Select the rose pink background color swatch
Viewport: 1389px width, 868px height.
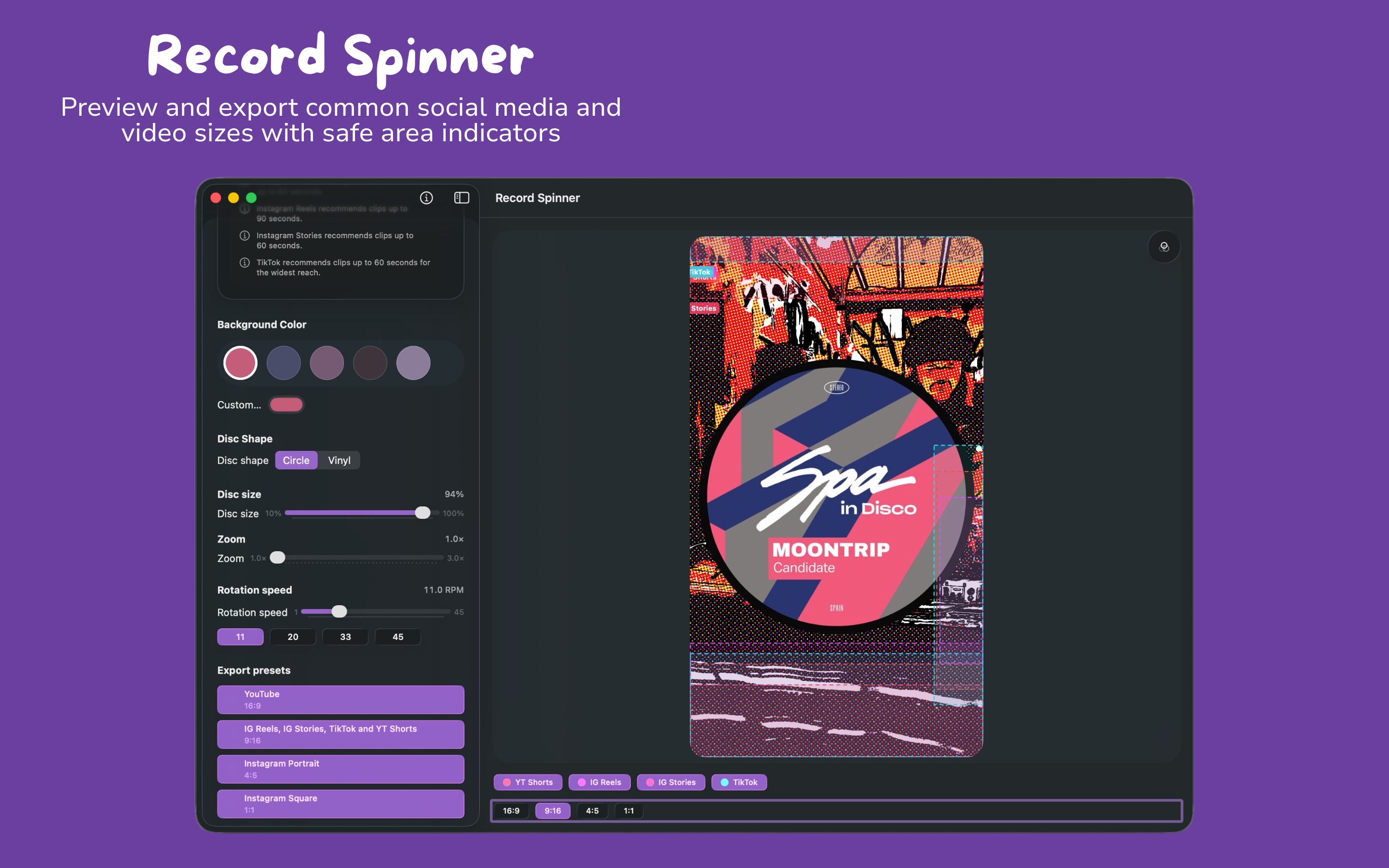click(240, 363)
